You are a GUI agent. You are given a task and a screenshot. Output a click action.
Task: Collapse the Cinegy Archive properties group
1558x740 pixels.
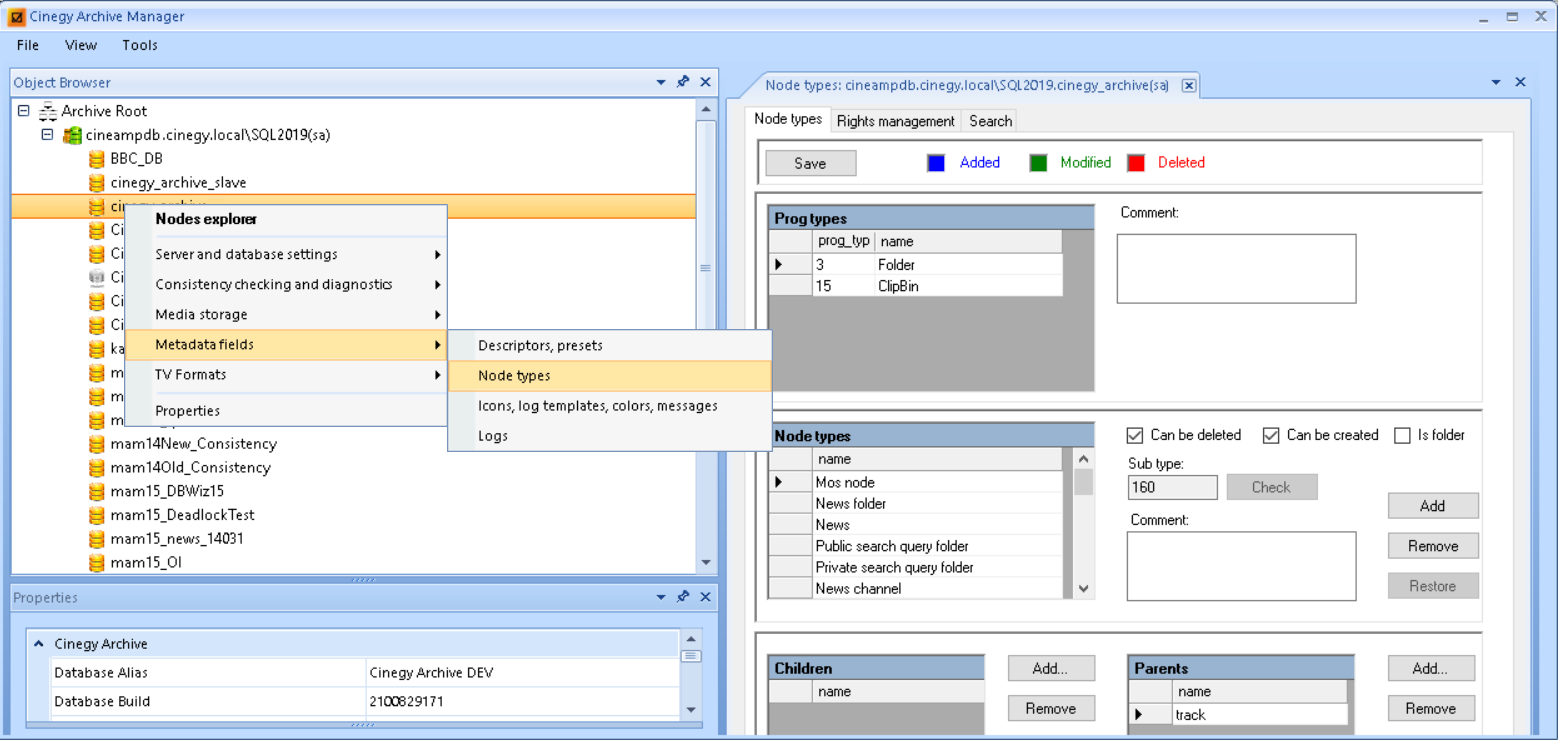click(x=39, y=644)
